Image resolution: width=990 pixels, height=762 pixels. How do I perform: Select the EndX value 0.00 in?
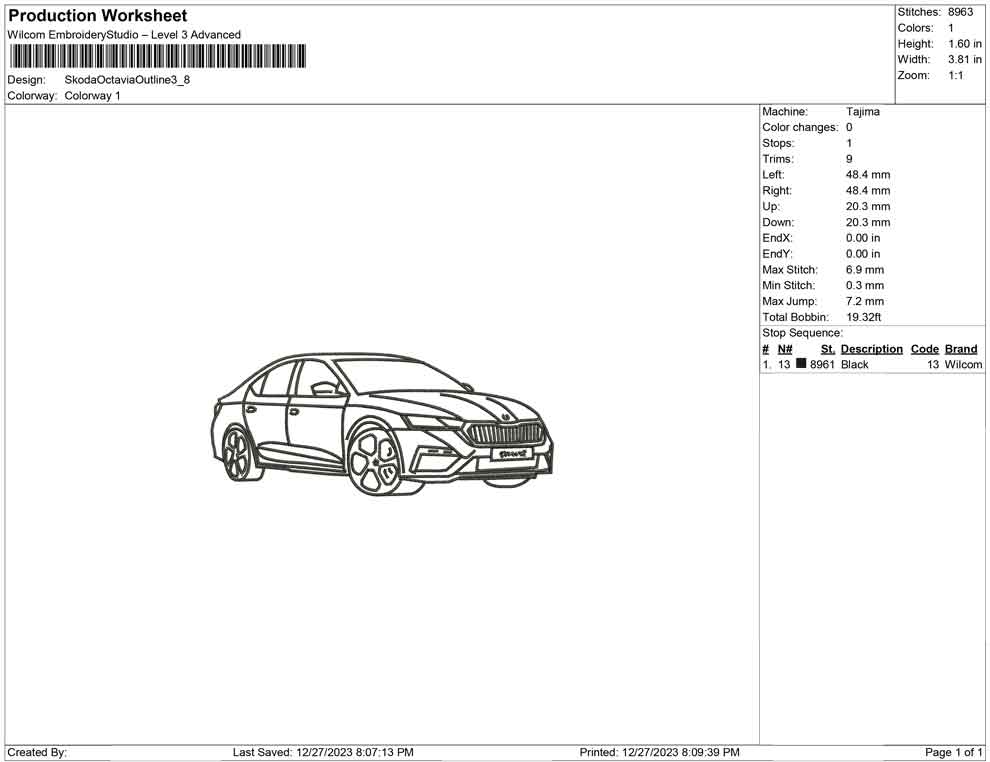(863, 238)
